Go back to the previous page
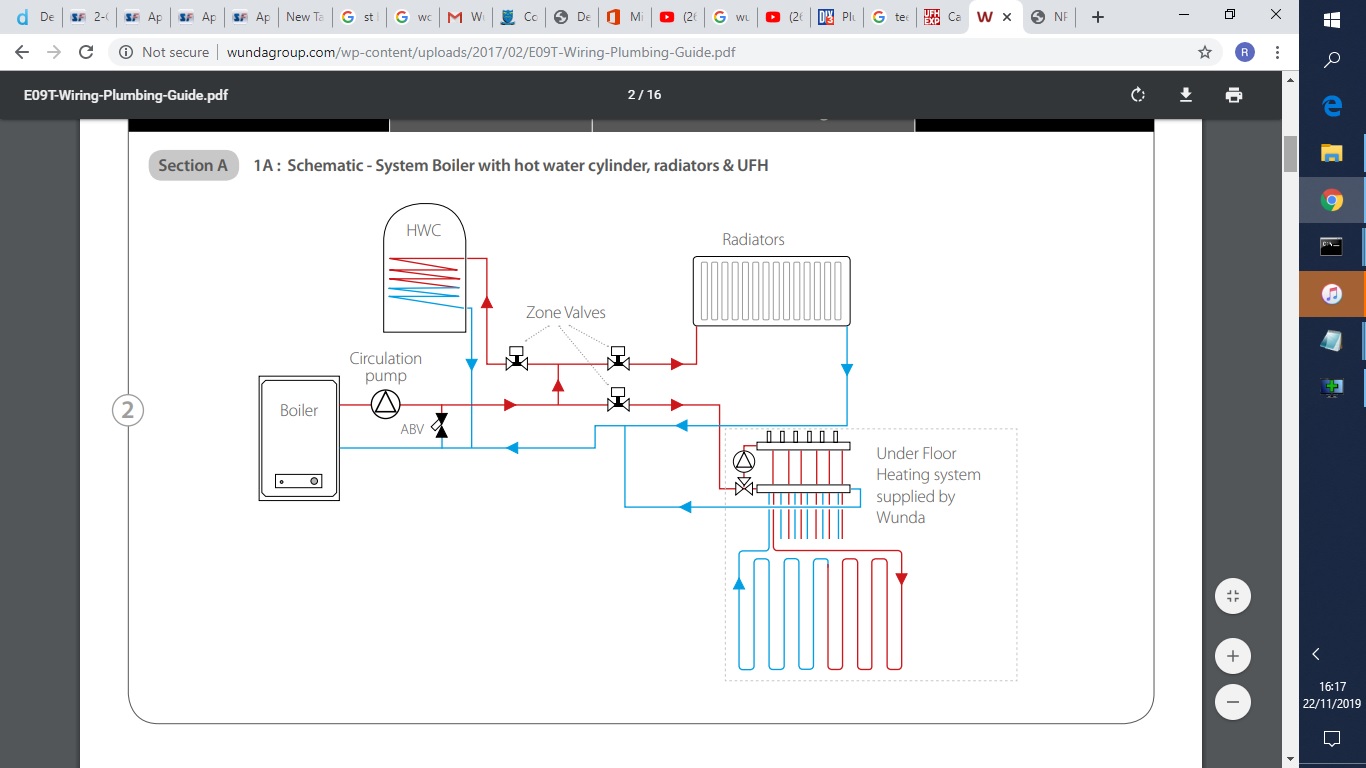The width and height of the screenshot is (1366, 768). [23, 52]
